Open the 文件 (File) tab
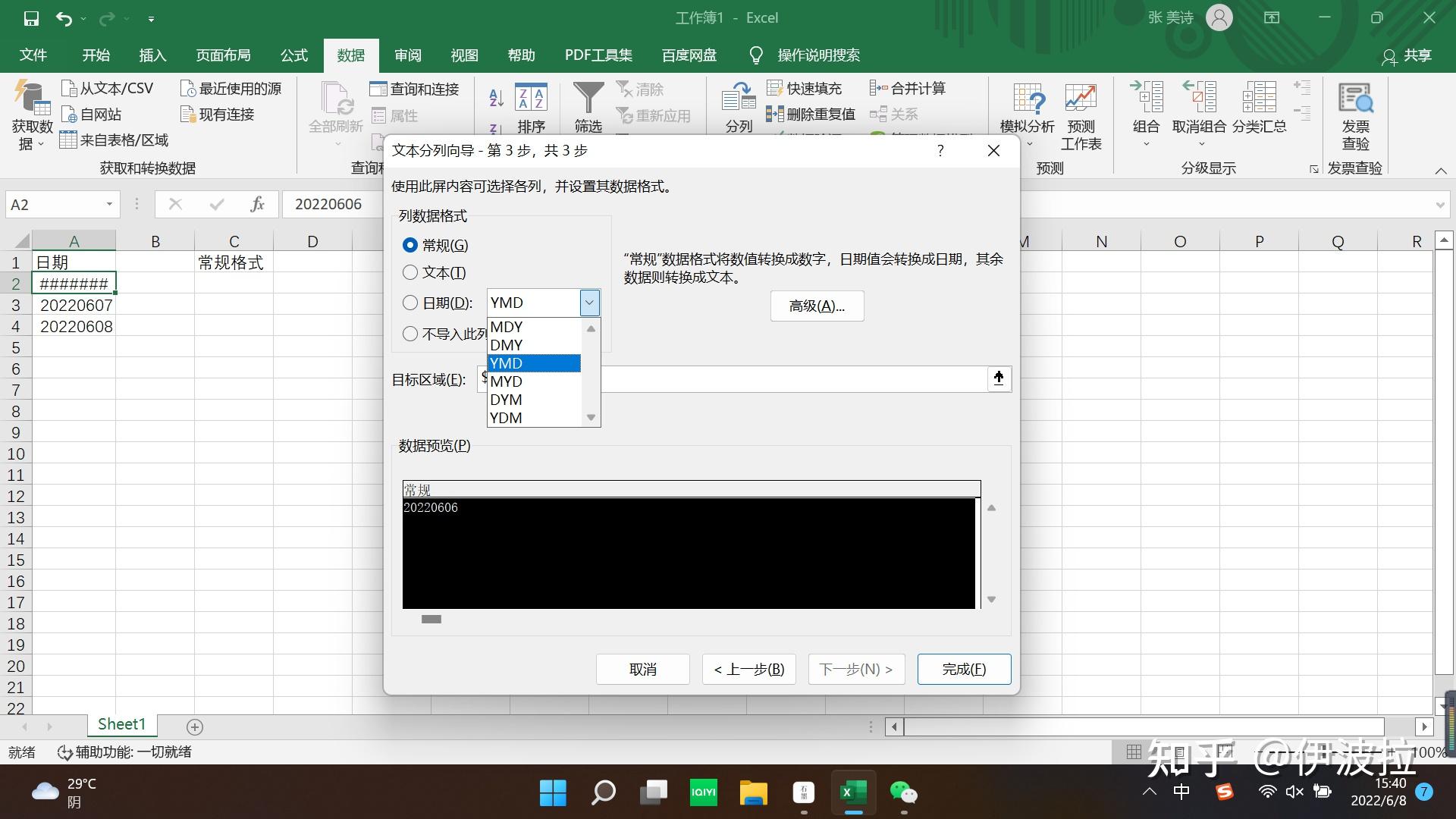Screen dimensions: 1456x819 pyautogui.click(x=33, y=55)
